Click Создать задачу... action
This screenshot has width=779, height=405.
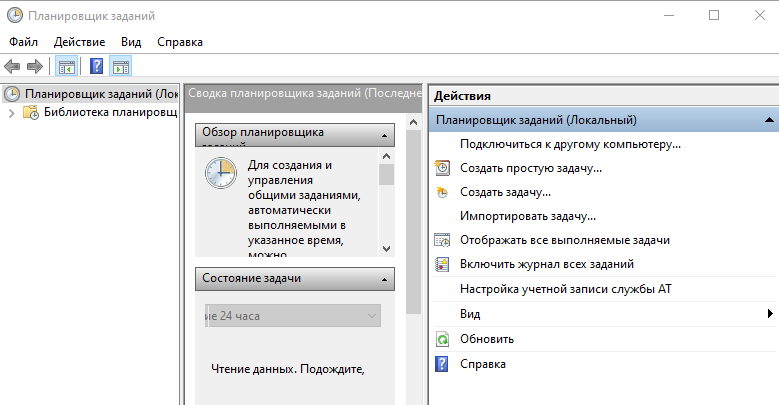505,192
